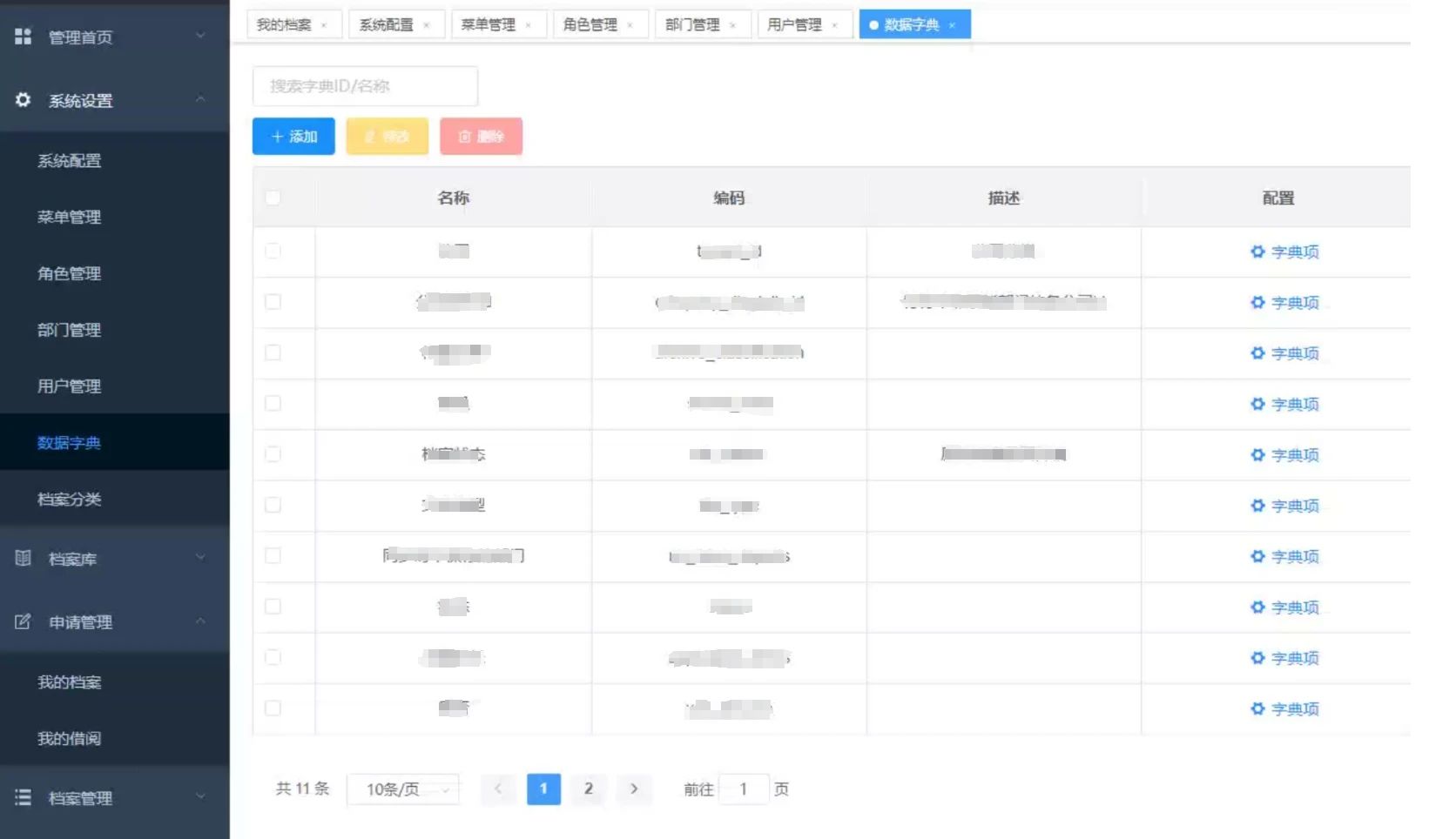Collapse the 系统设置 sidebar section
This screenshot has width=1456, height=839.
(x=200, y=99)
